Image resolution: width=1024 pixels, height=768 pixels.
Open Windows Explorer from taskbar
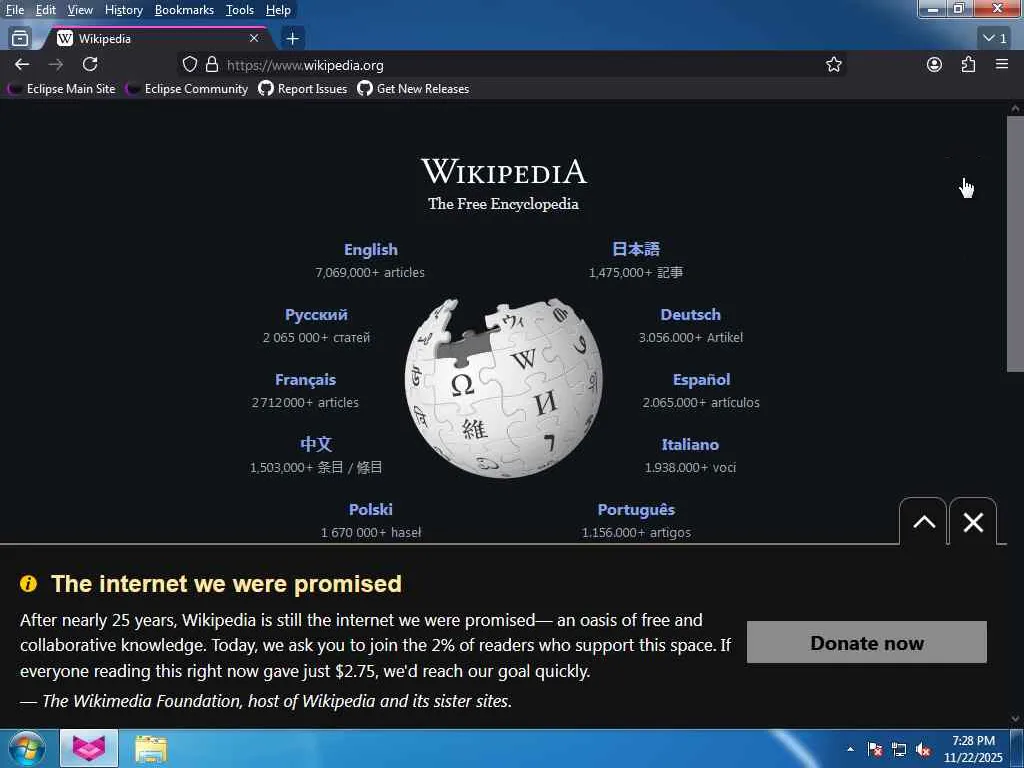[151, 749]
